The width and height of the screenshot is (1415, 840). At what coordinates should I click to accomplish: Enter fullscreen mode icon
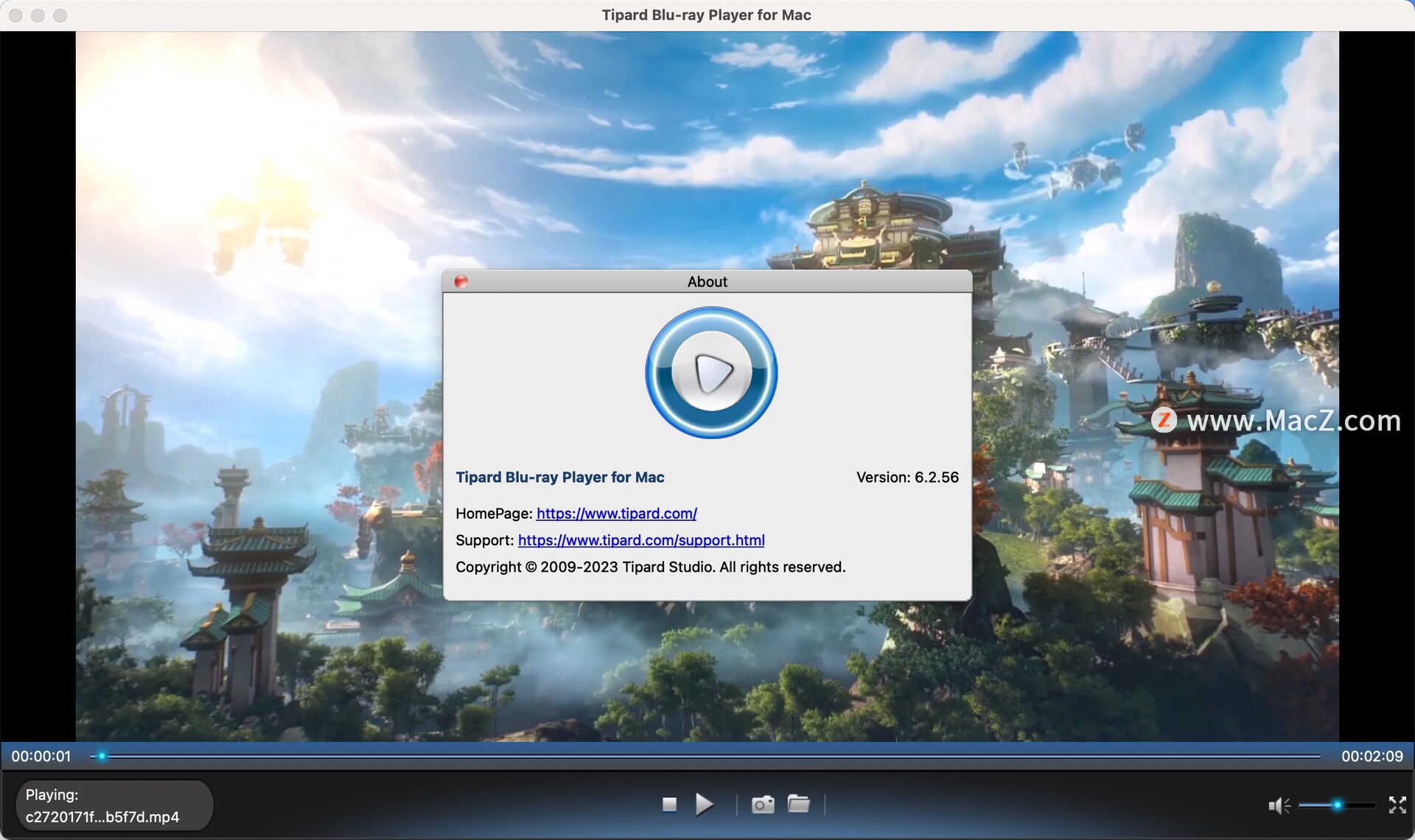(1397, 805)
